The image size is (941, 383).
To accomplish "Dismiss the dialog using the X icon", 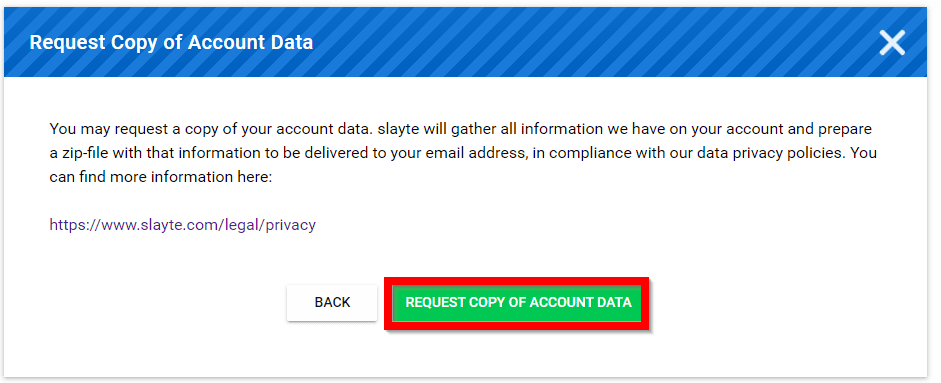I will click(x=892, y=43).
